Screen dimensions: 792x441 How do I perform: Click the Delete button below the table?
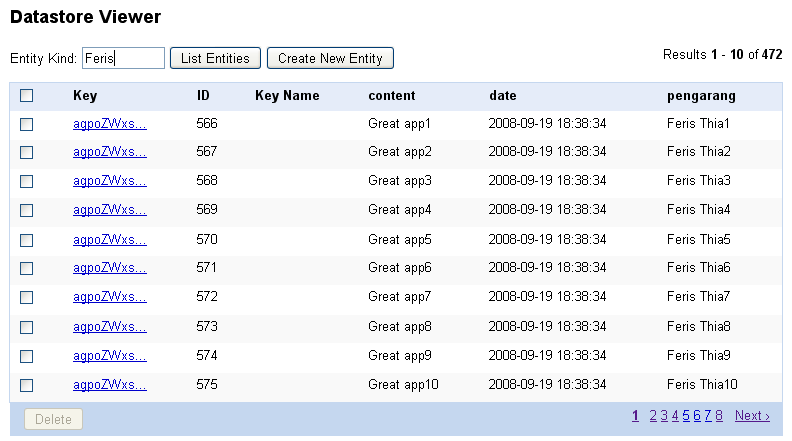click(53, 419)
